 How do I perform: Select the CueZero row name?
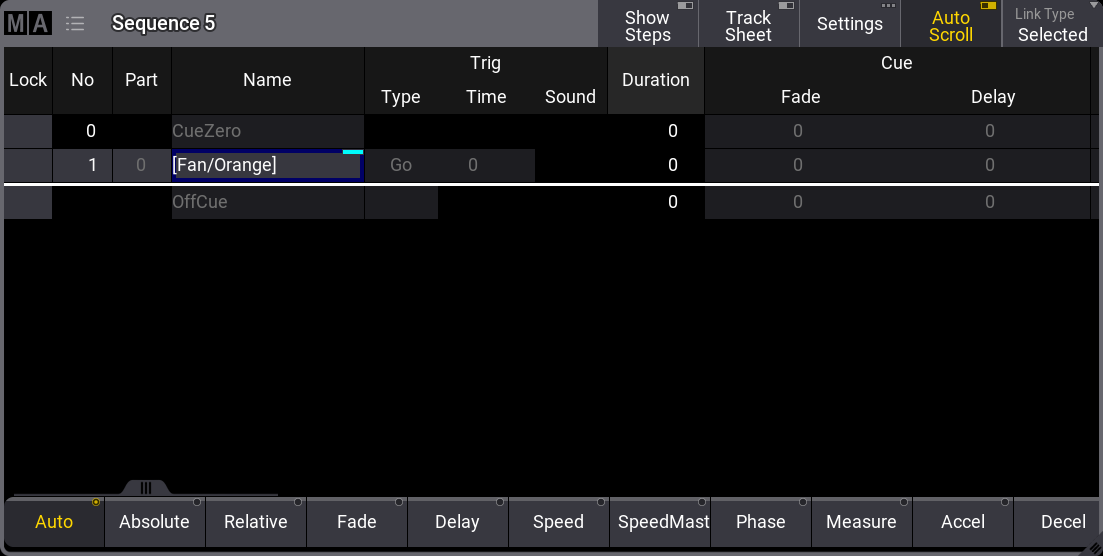(x=267, y=131)
